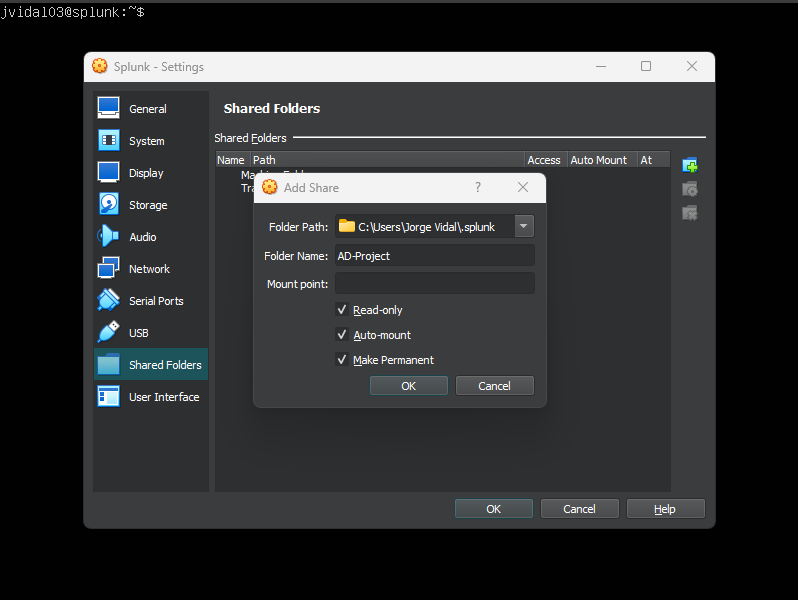
Task: Click the VirtualBox icon in Splunk Settings title
Action: tap(100, 66)
